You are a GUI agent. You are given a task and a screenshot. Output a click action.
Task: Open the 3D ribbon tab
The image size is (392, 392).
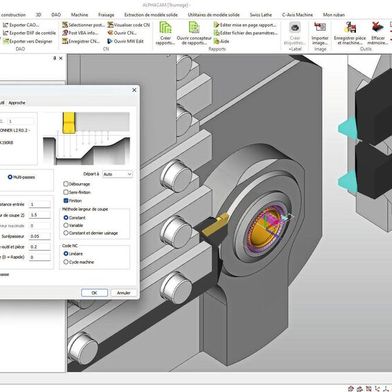[x=39, y=15]
